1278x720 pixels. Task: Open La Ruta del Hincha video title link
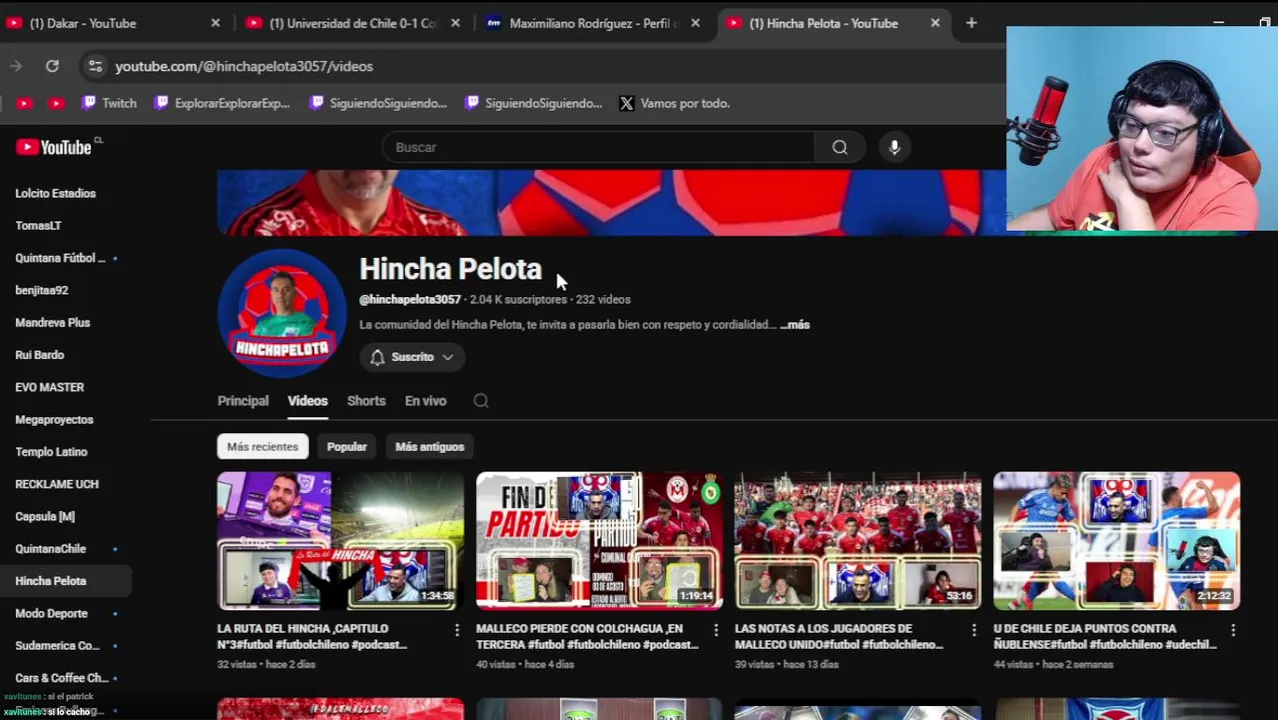click(x=312, y=637)
